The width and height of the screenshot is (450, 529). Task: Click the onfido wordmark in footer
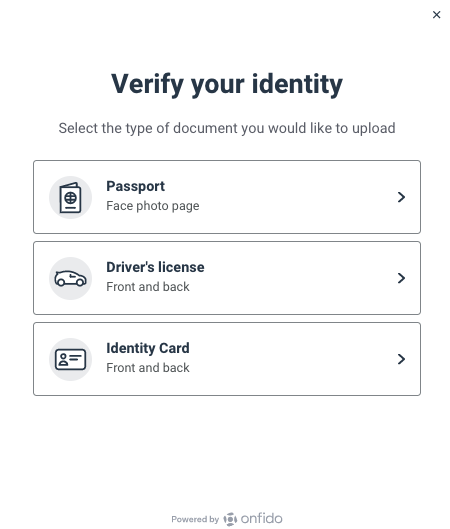point(261,518)
